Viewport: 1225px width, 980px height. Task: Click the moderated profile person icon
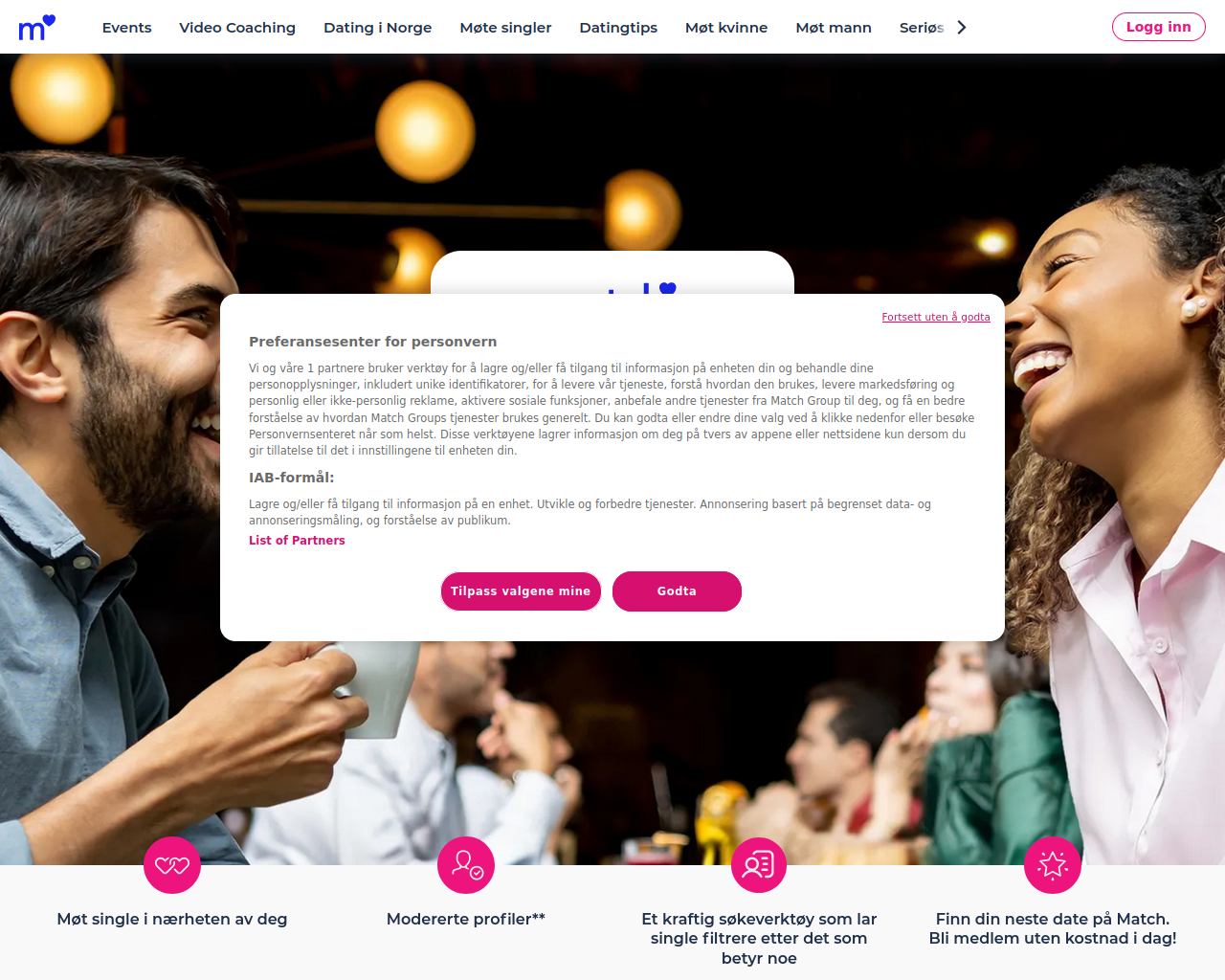466,865
